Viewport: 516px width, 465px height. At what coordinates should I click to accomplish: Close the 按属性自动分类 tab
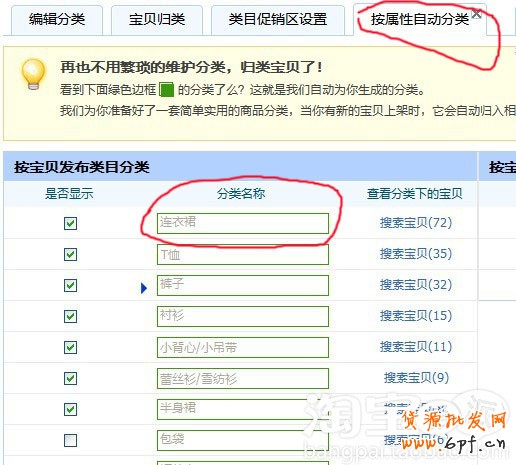pyautogui.click(x=476, y=14)
